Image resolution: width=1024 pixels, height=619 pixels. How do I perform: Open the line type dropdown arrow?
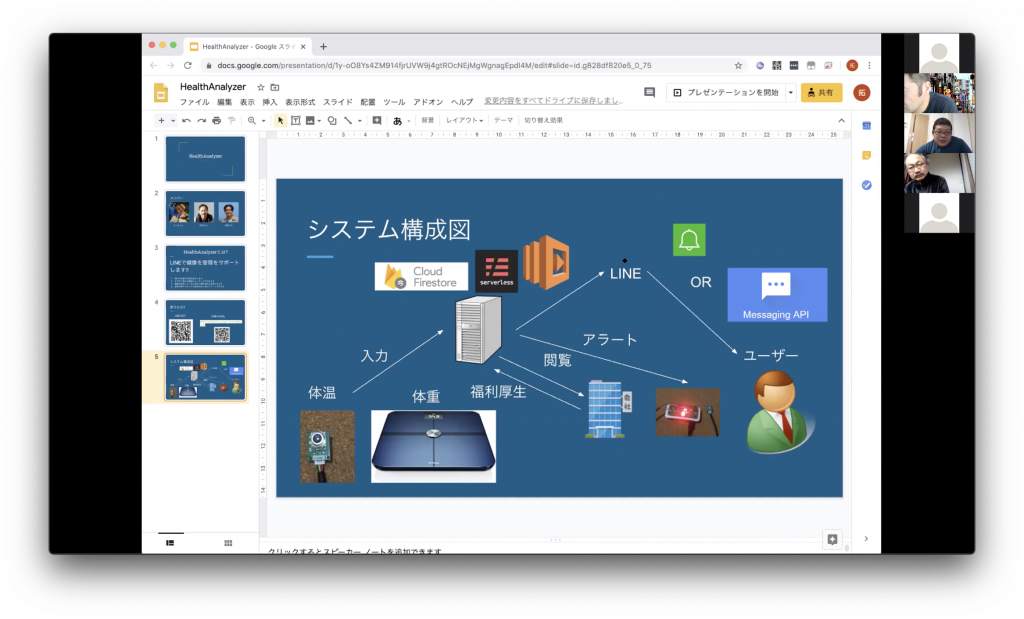pyautogui.click(x=360, y=121)
